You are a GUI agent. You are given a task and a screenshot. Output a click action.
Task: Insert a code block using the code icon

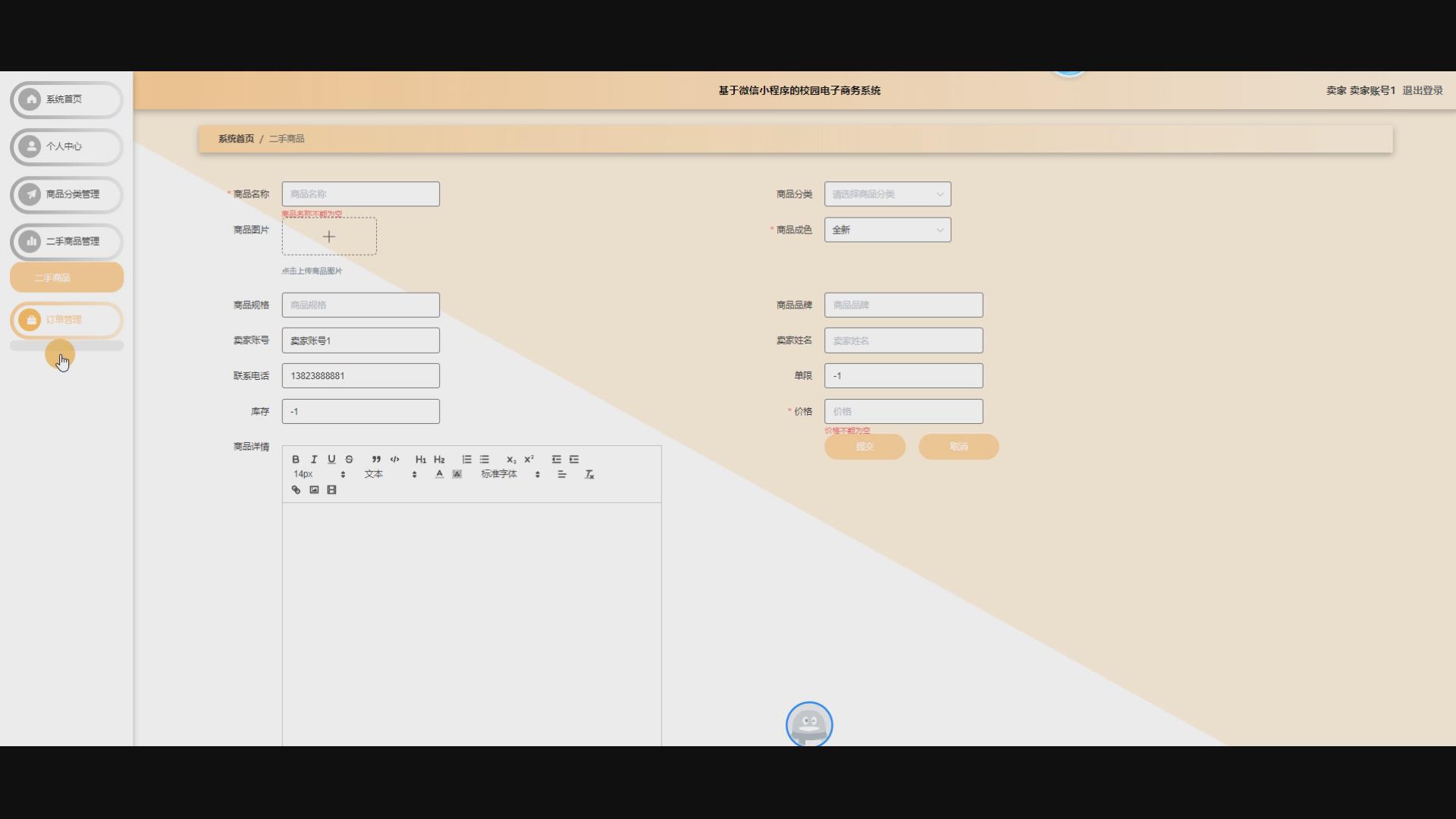[394, 460]
